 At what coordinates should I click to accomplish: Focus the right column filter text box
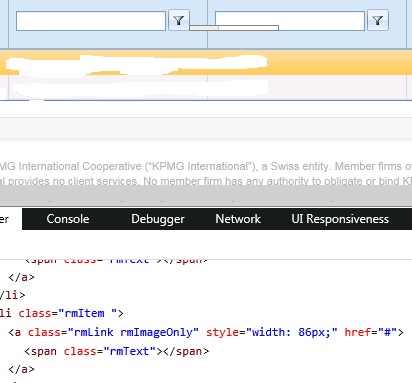coord(290,21)
